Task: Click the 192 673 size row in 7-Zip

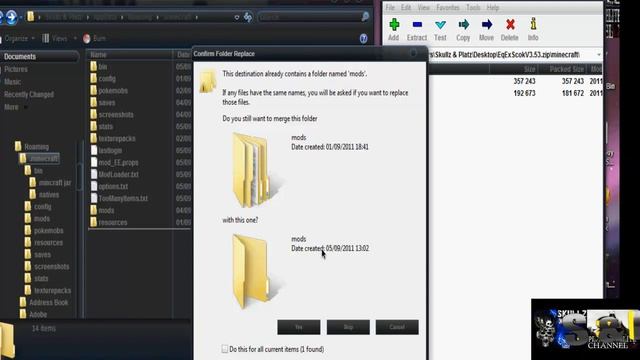Action: (x=515, y=93)
